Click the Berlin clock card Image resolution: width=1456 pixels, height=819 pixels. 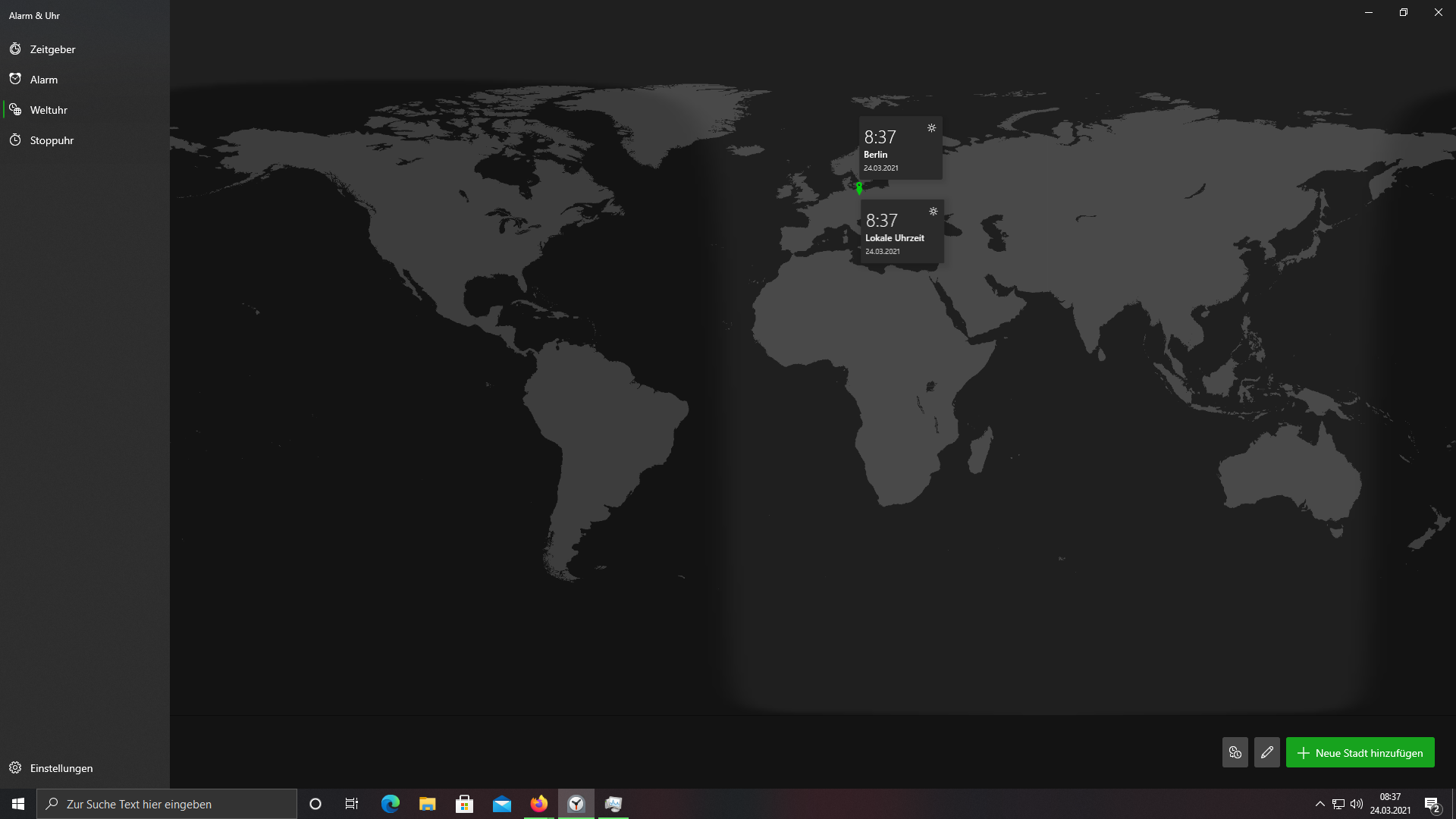pos(900,148)
